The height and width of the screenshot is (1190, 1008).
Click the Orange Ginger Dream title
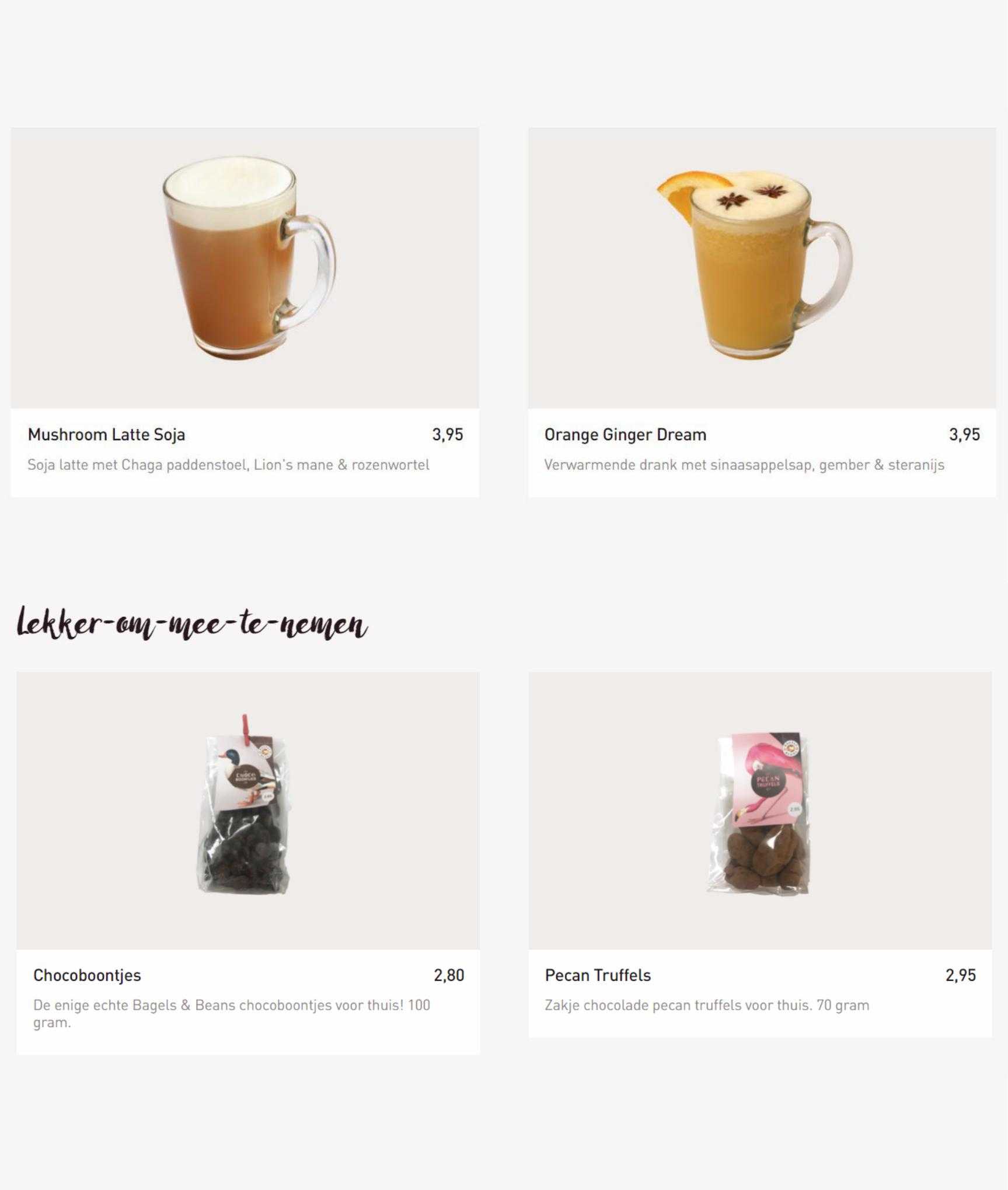click(x=625, y=435)
